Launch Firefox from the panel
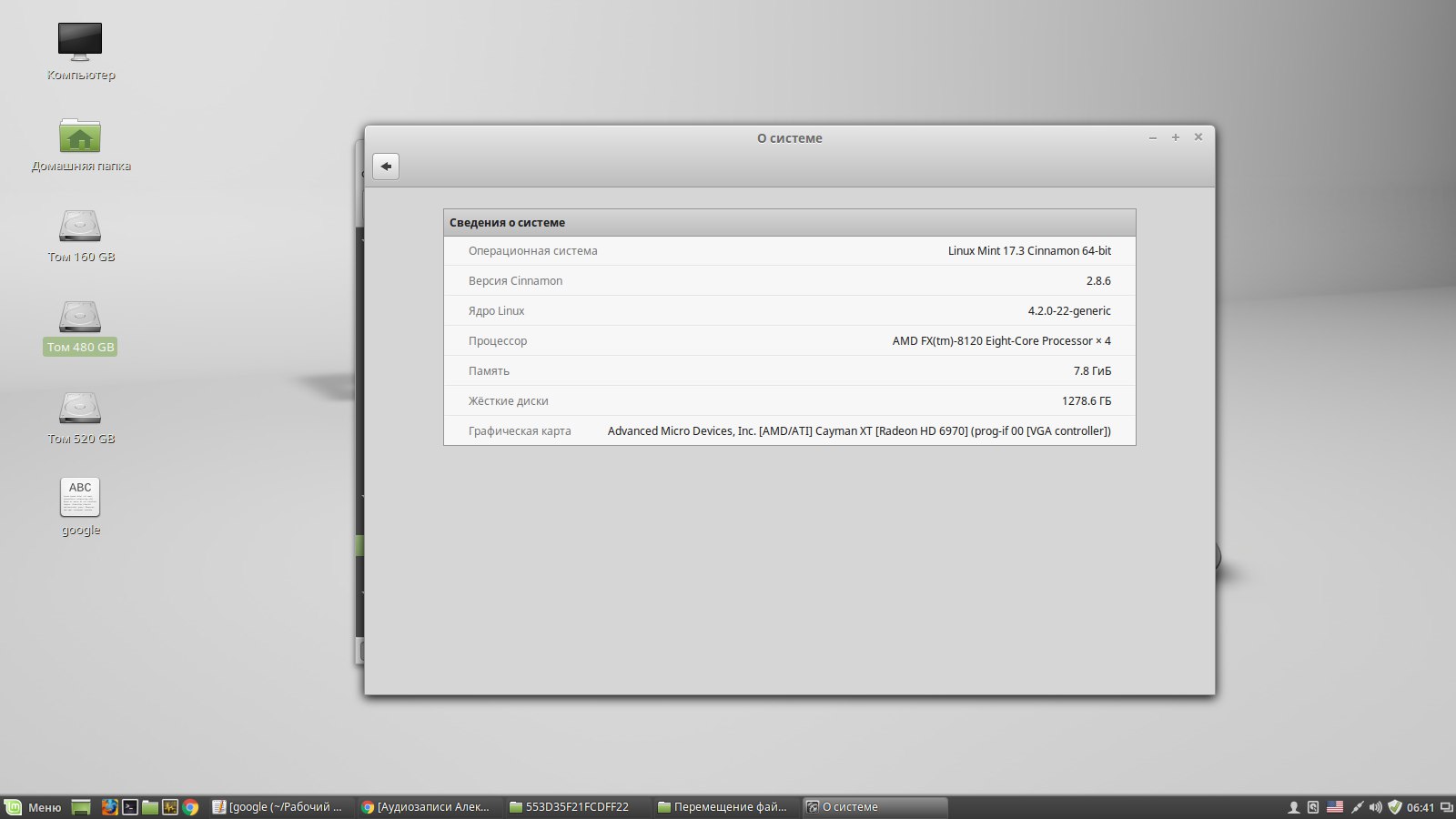This screenshot has height=819, width=1456. 110,807
